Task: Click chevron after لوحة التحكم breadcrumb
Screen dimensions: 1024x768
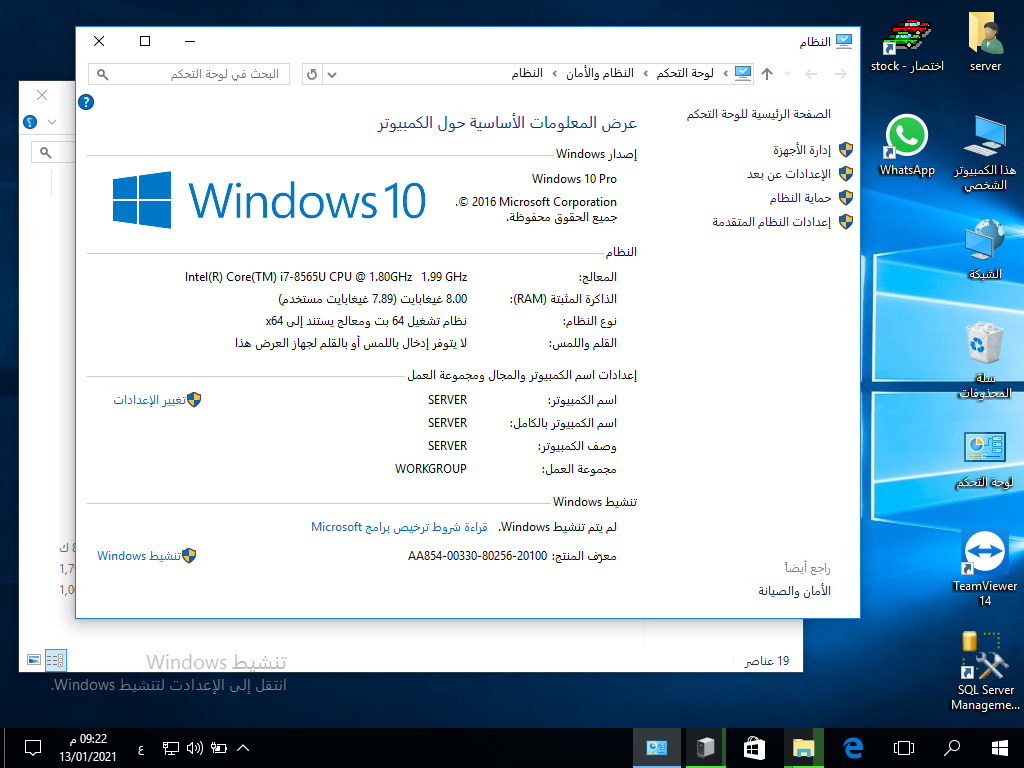Action: pos(645,74)
